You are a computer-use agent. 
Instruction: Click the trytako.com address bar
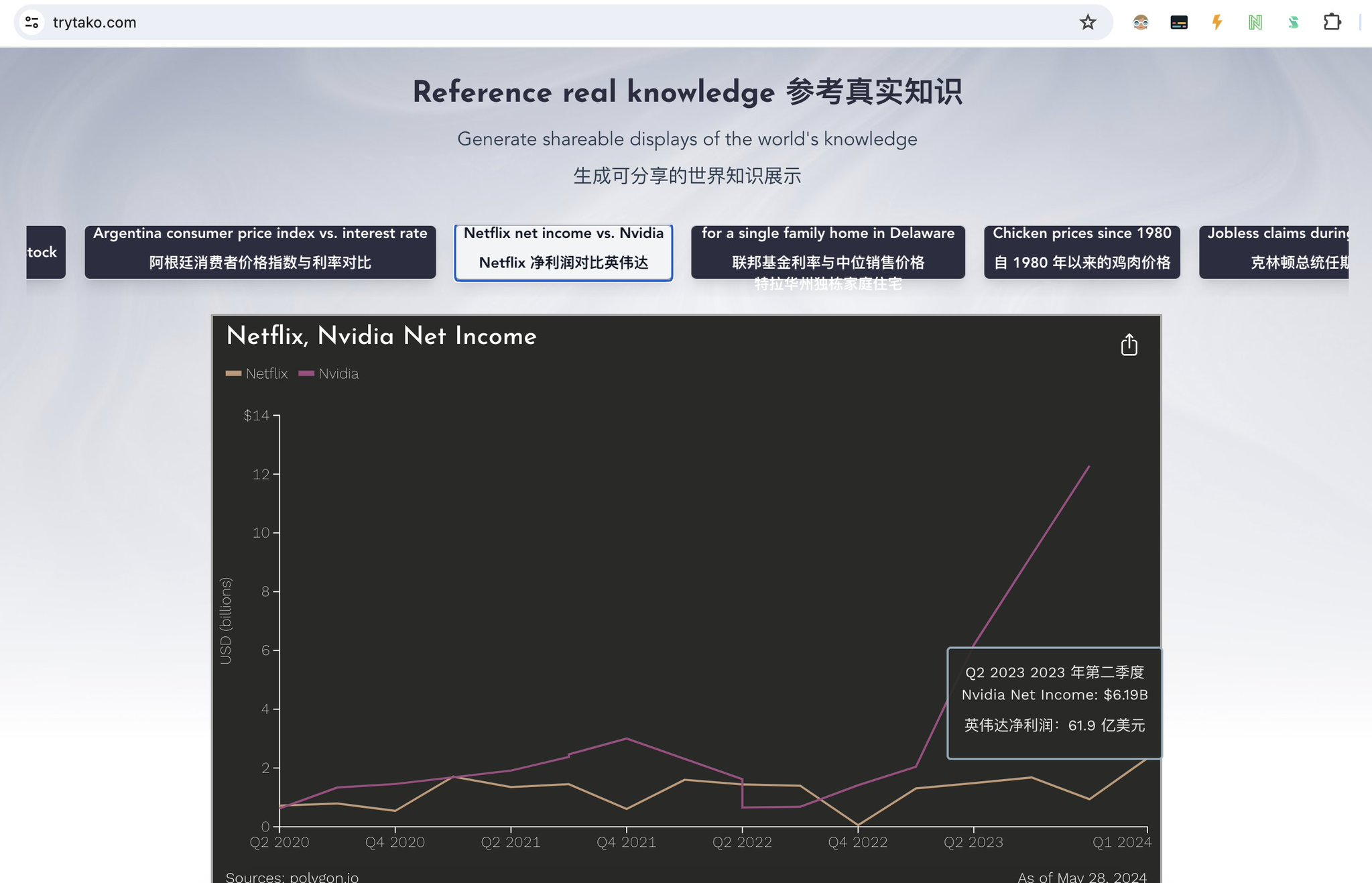[536, 23]
